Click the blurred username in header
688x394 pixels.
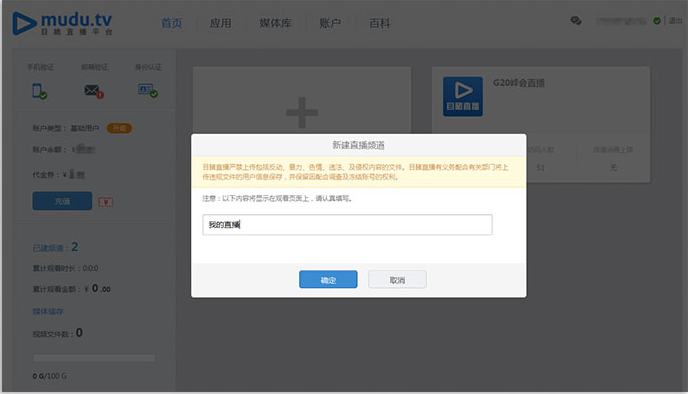click(x=620, y=21)
